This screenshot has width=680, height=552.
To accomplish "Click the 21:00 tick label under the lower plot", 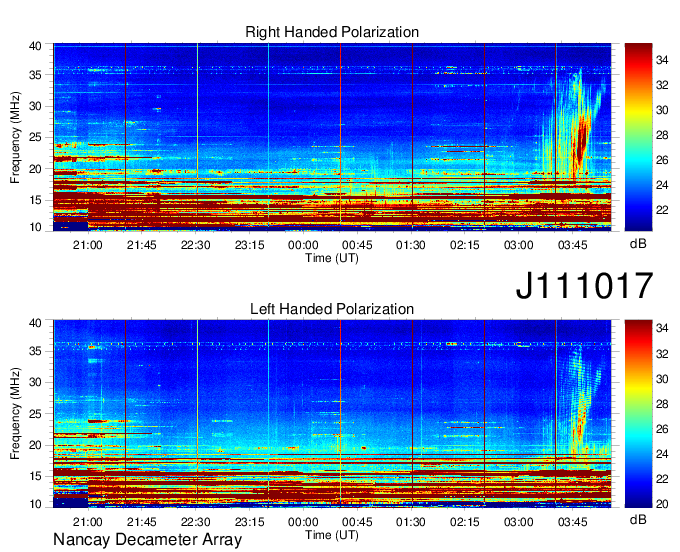I will [x=88, y=522].
